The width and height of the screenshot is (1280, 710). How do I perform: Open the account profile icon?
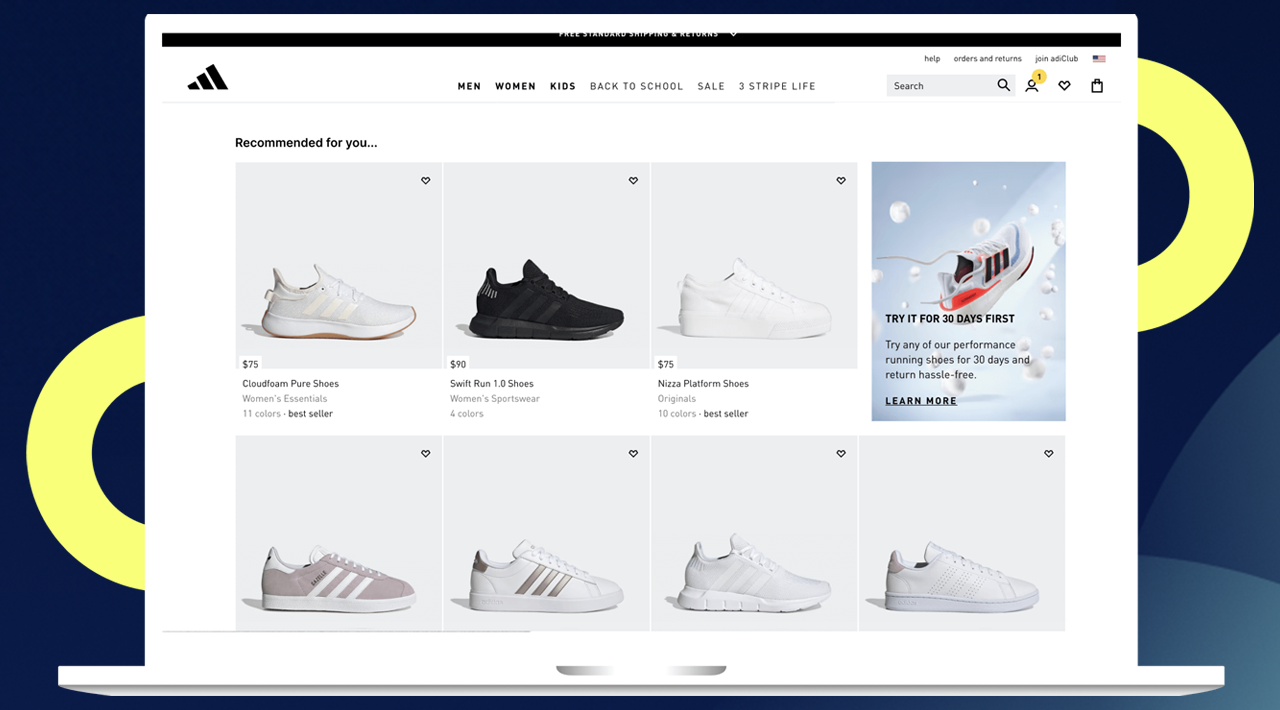tap(1032, 86)
